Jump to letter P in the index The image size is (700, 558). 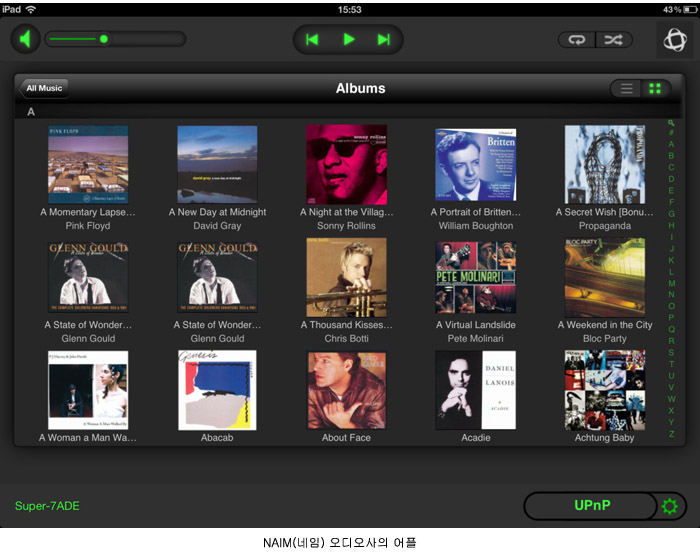pos(671,317)
